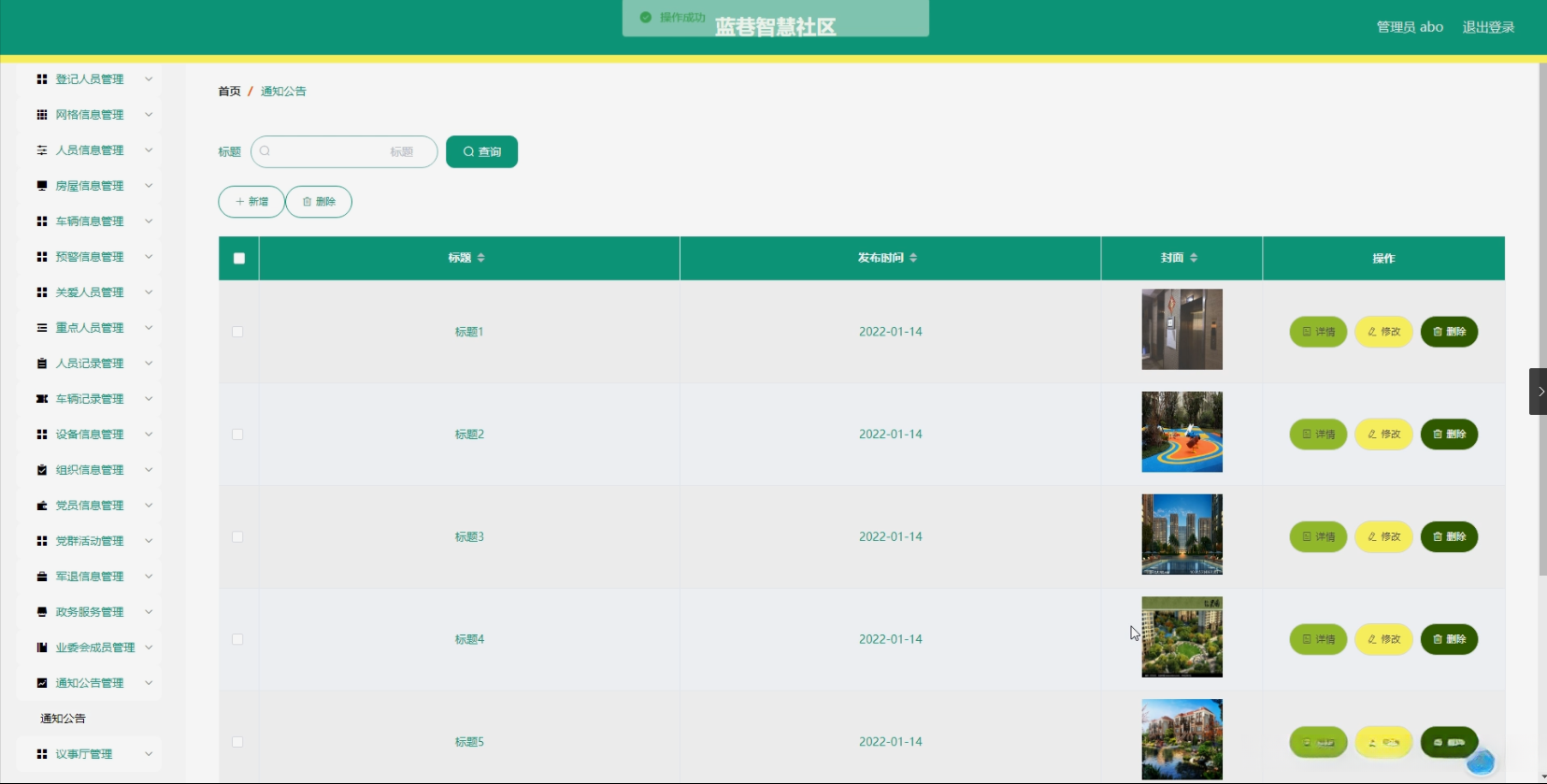Sort by 发布时间 column sort icon

click(913, 258)
